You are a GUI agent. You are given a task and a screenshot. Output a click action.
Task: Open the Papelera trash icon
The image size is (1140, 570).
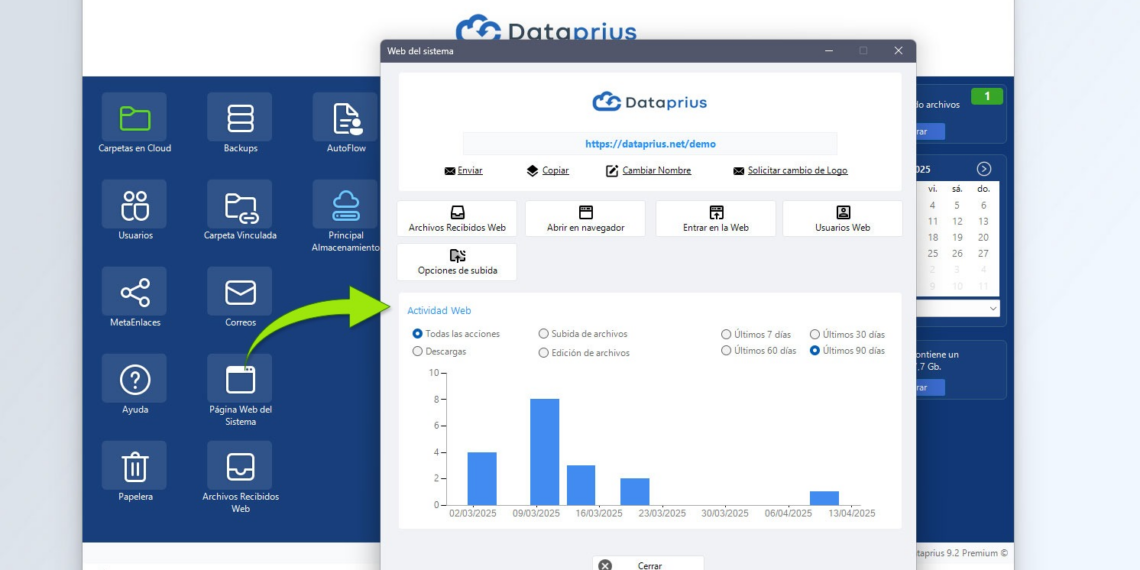(x=135, y=466)
